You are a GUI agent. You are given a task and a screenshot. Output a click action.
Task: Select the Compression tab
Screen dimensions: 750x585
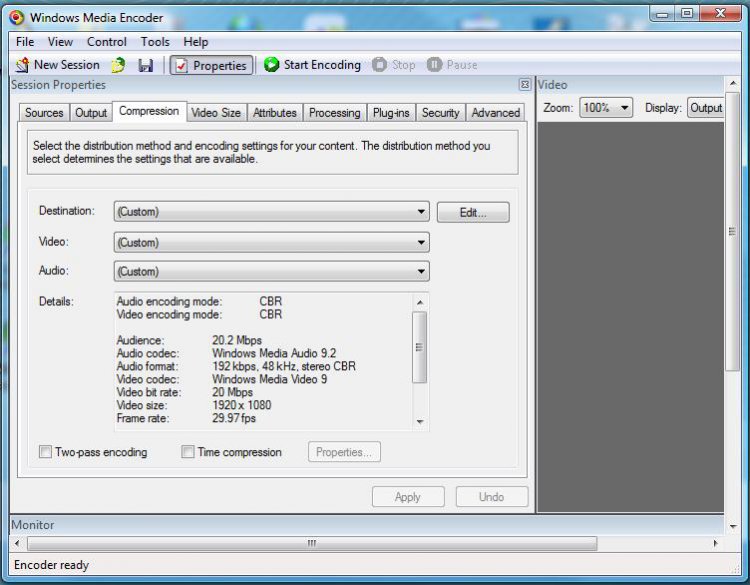[x=149, y=111]
